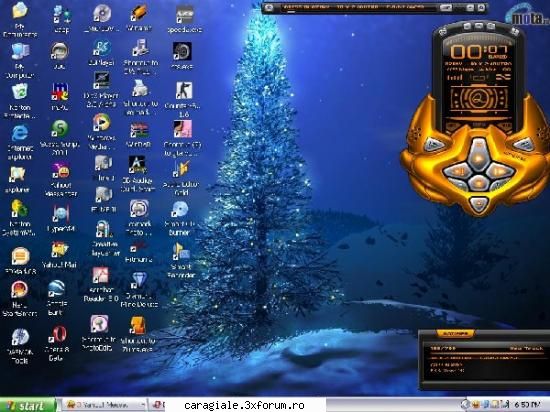
Task: Open the My Computer desktop icon
Action: [20, 52]
